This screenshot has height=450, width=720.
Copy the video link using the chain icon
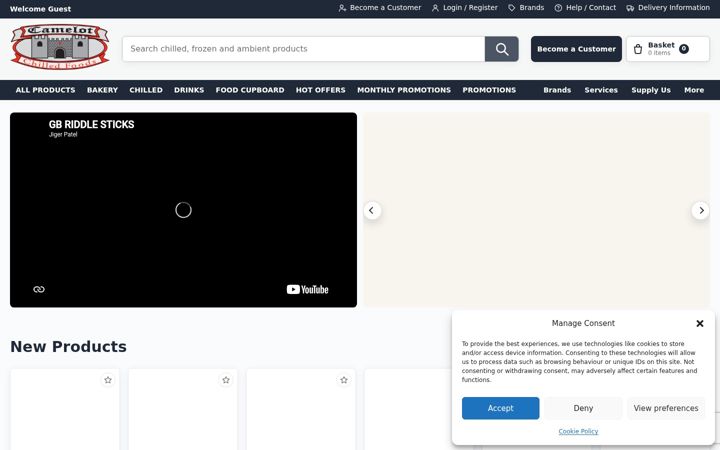pos(39,289)
